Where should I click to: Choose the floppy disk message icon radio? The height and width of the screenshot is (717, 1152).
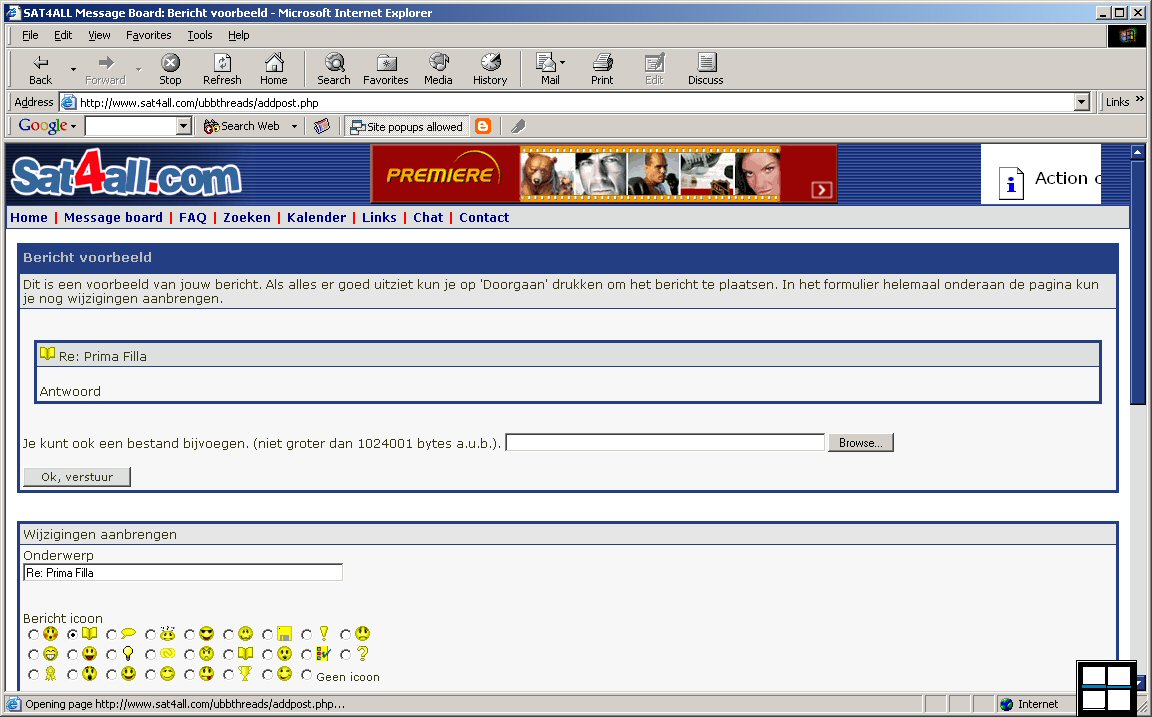267,634
